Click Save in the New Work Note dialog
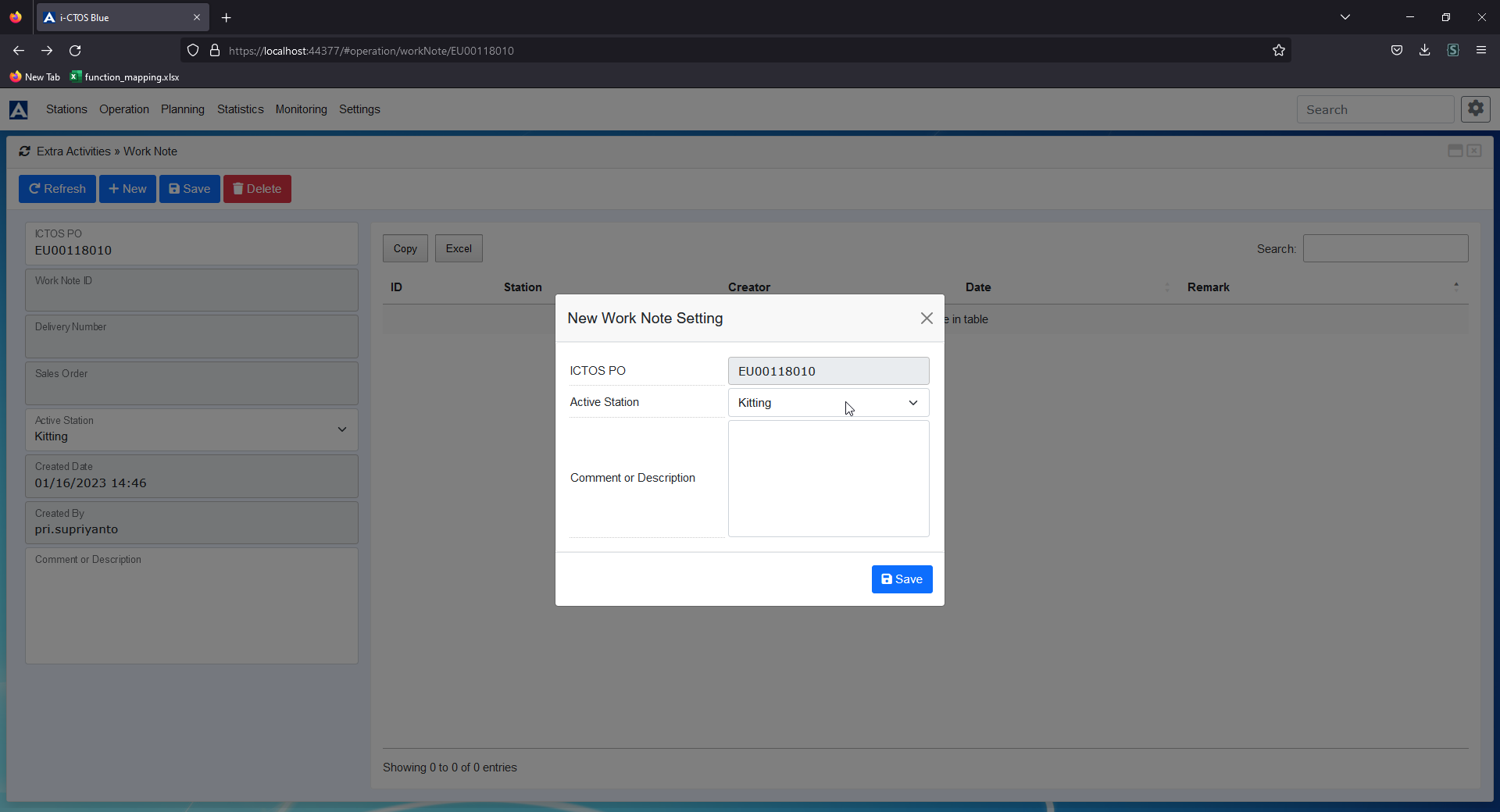1500x812 pixels. click(902, 579)
